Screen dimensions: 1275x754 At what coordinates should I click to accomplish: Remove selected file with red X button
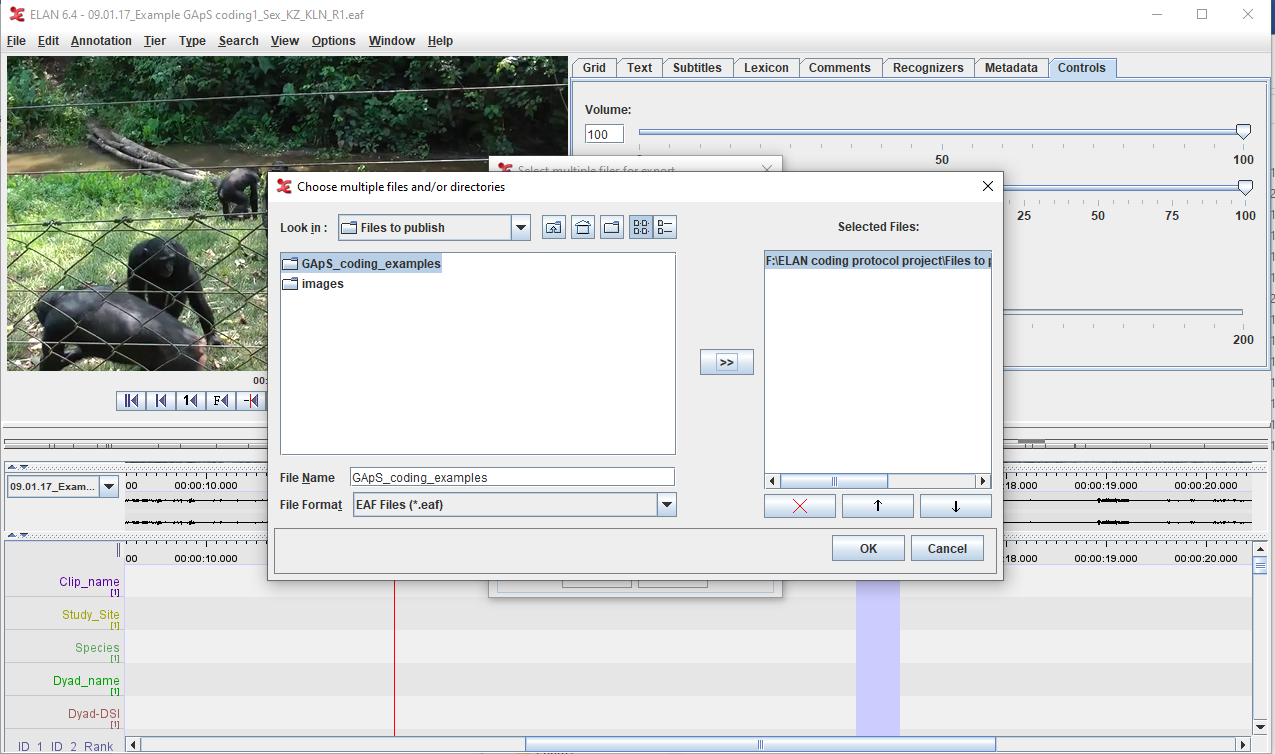coord(799,506)
